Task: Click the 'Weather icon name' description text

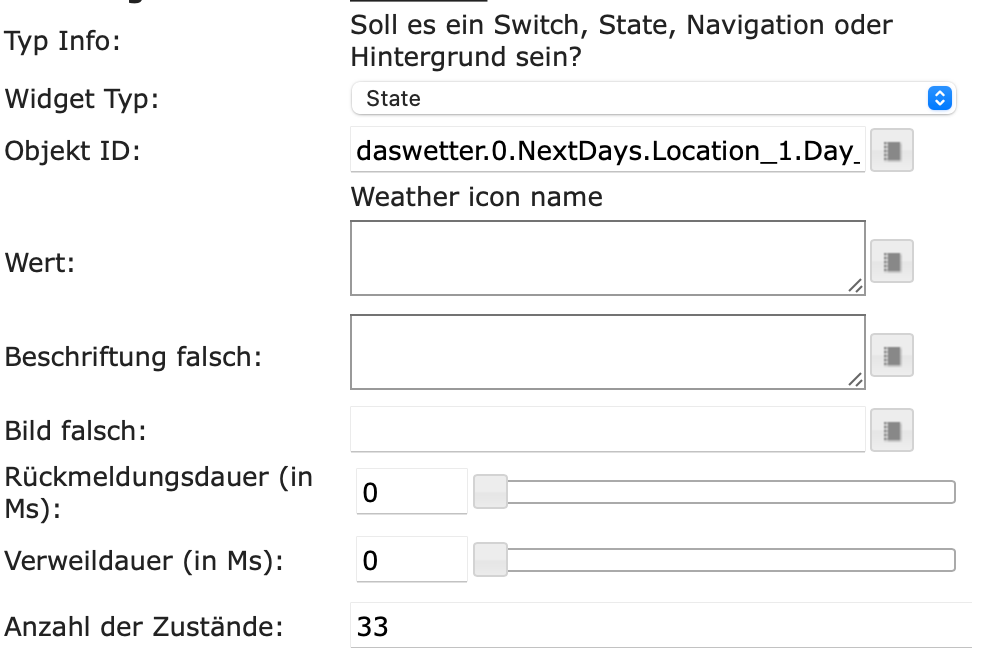Action: (476, 197)
